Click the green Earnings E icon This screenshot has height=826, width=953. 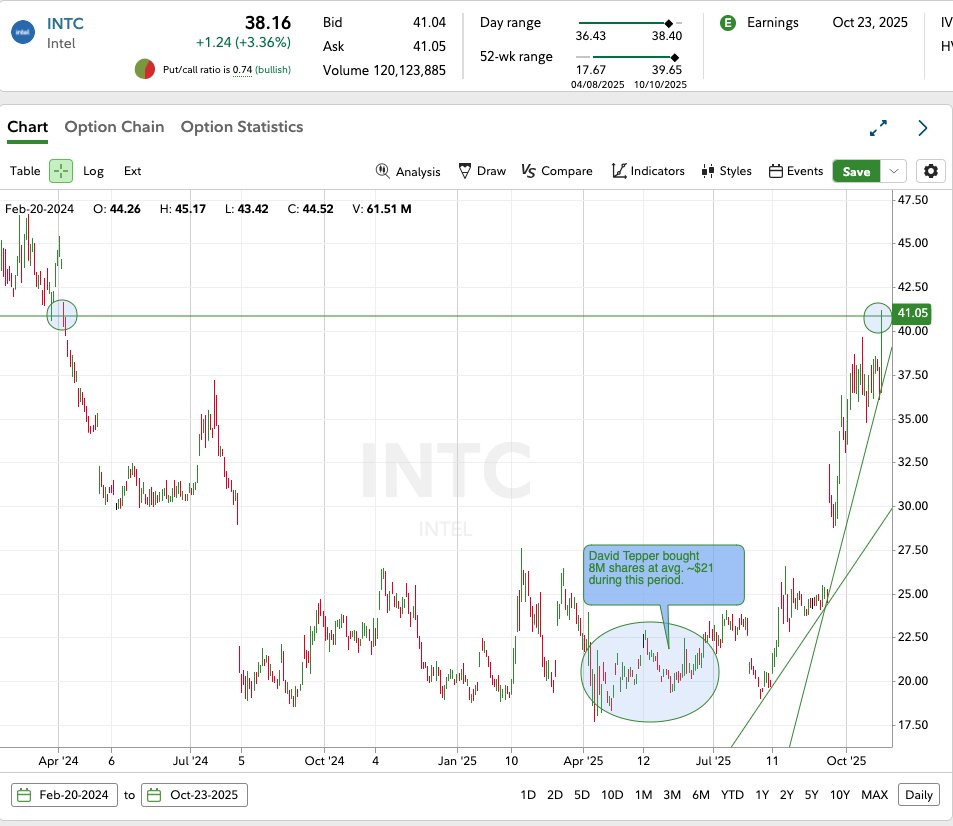728,23
